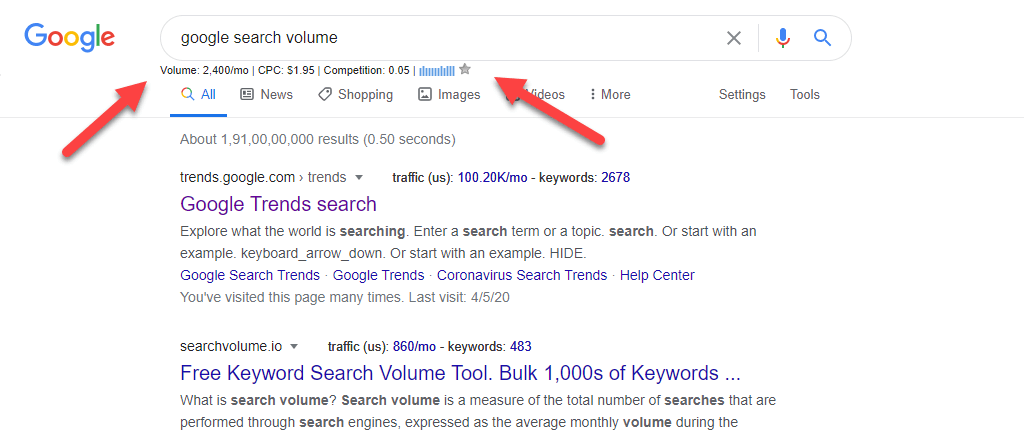
Task: Click the CPC: $1.95 text
Action: pos(286,70)
